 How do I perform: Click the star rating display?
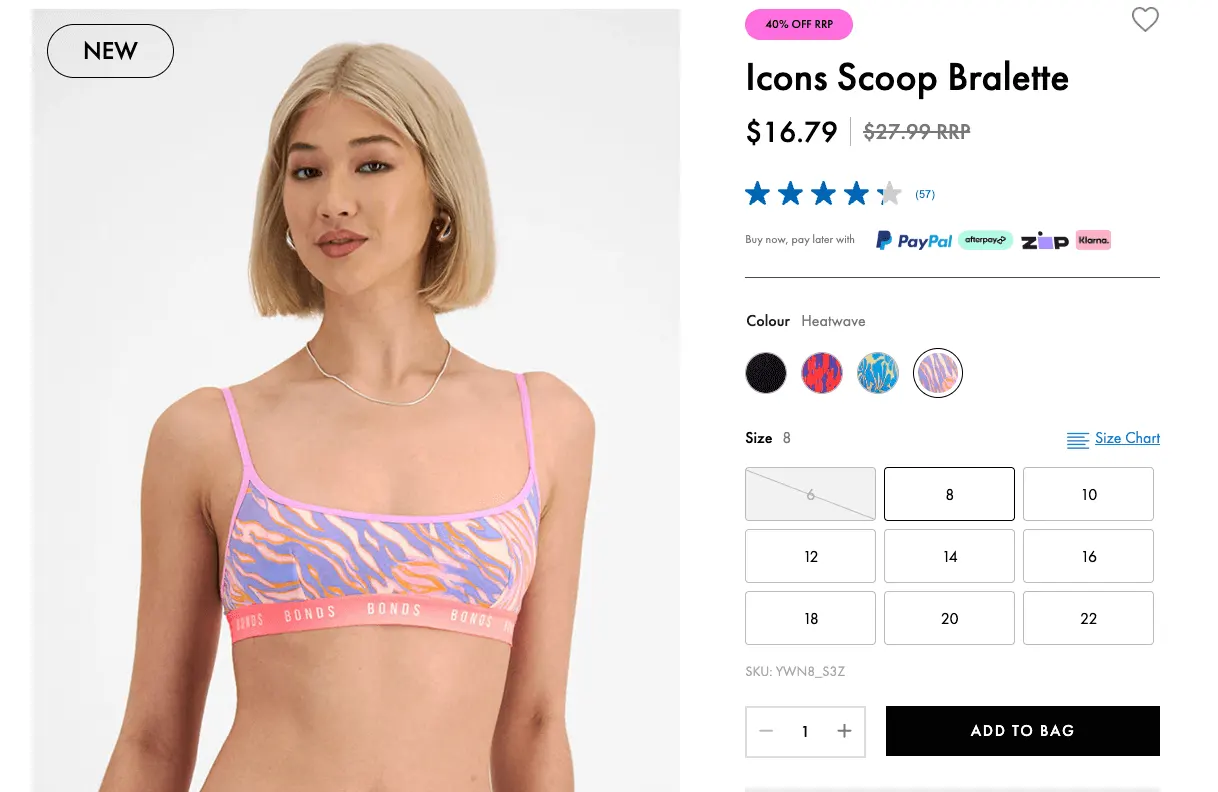click(x=823, y=194)
